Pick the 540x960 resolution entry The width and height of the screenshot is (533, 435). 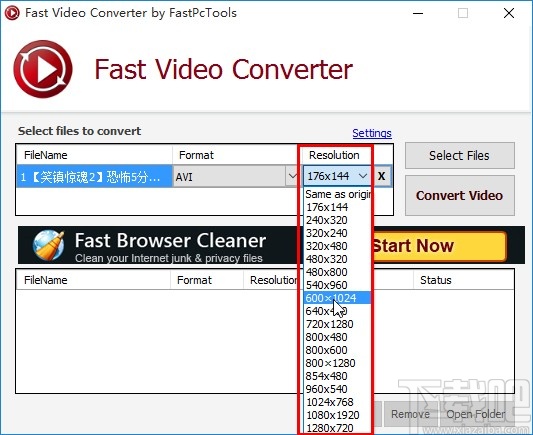(337, 285)
